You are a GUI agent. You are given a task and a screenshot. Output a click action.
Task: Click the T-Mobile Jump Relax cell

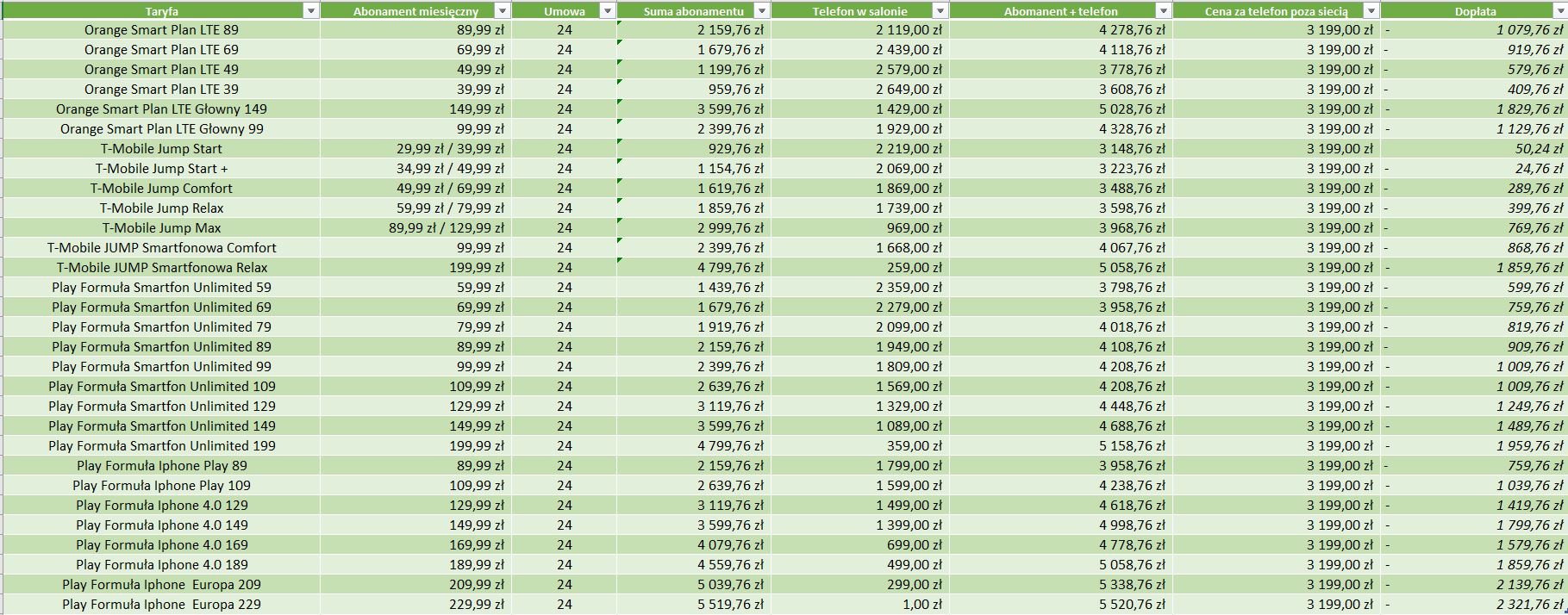161,208
